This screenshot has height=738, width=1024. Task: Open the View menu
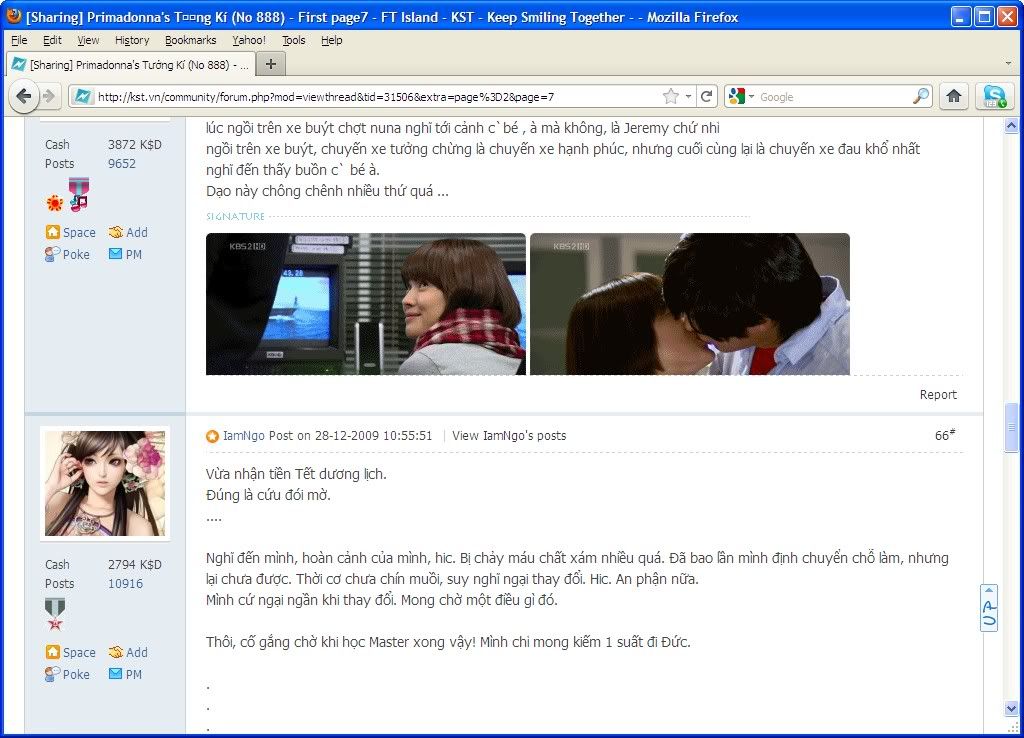88,40
